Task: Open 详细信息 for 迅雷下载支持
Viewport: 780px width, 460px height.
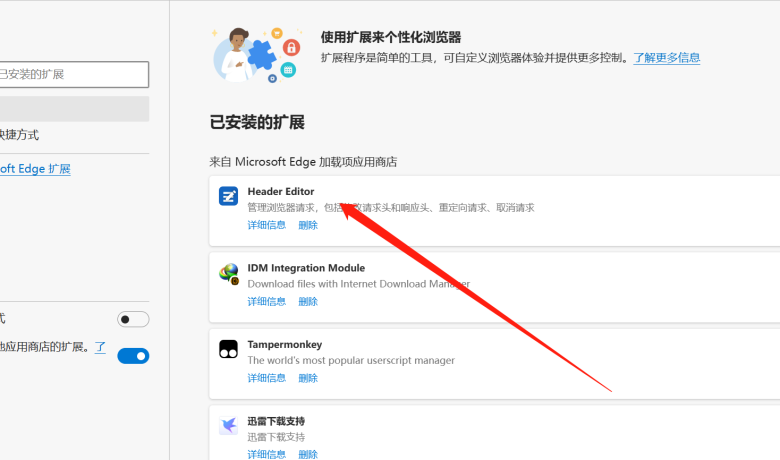Action: coord(267,454)
